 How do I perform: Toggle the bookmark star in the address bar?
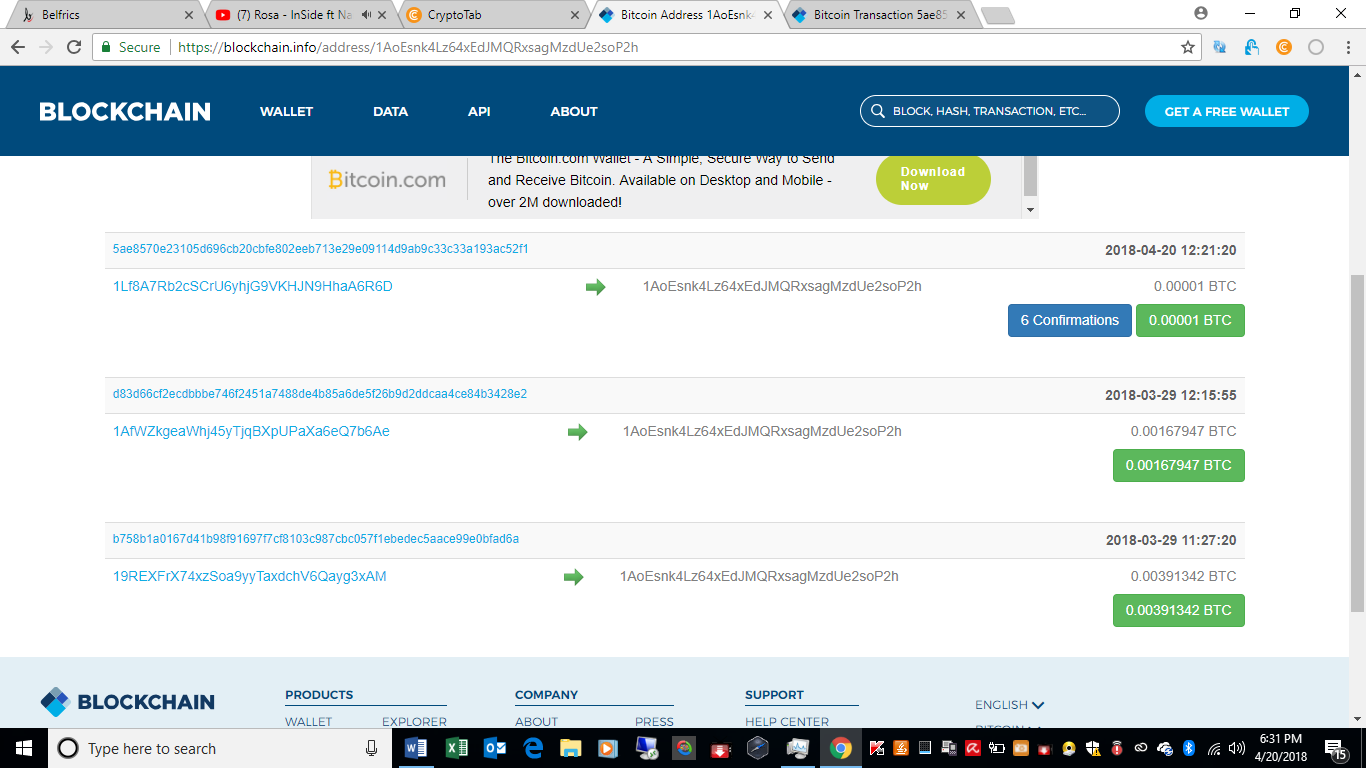tap(1186, 46)
